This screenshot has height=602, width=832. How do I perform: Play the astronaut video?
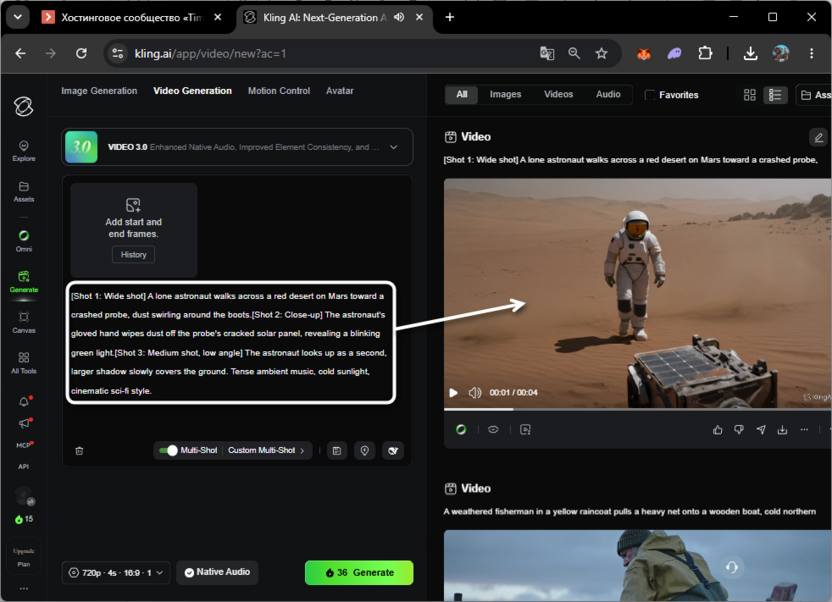click(x=453, y=392)
